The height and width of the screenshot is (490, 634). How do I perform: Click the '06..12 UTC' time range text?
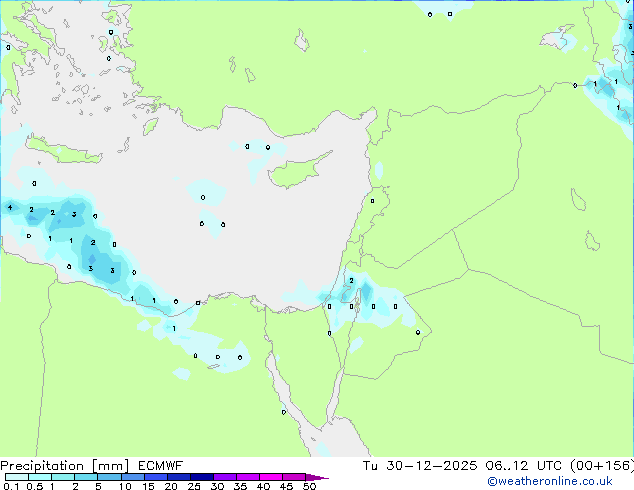pos(524,466)
